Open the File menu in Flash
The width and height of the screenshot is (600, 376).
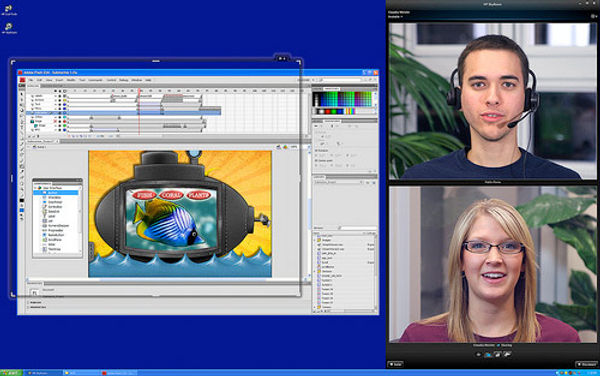click(31, 80)
